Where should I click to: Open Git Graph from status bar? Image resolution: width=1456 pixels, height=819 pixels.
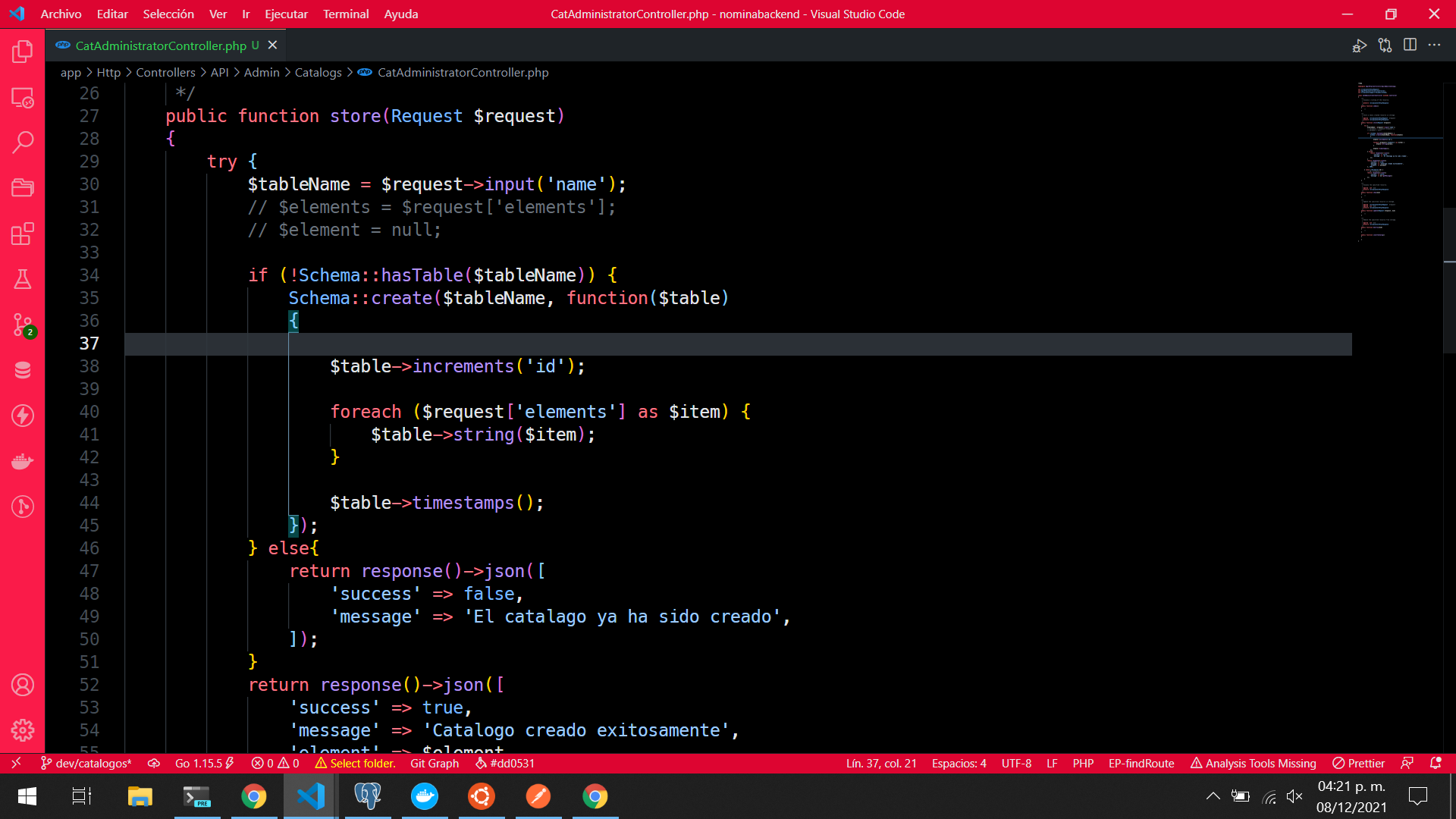tap(435, 764)
